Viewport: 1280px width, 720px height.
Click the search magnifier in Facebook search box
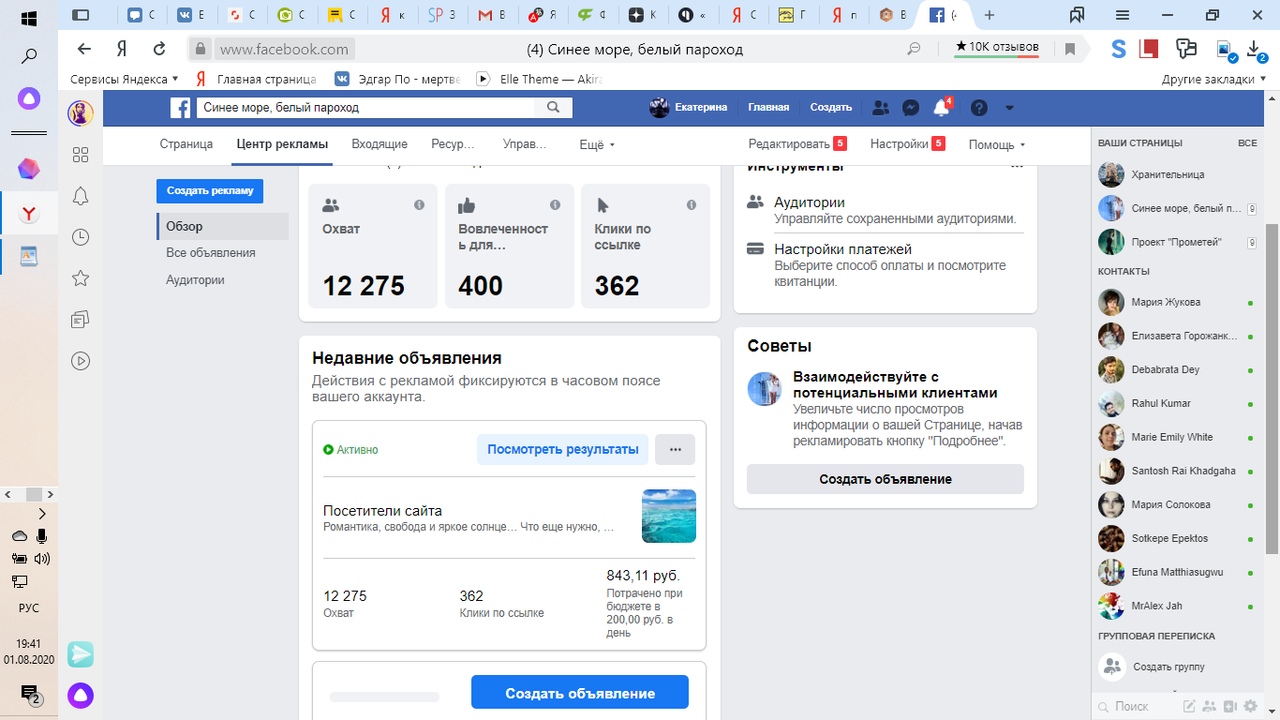[553, 107]
